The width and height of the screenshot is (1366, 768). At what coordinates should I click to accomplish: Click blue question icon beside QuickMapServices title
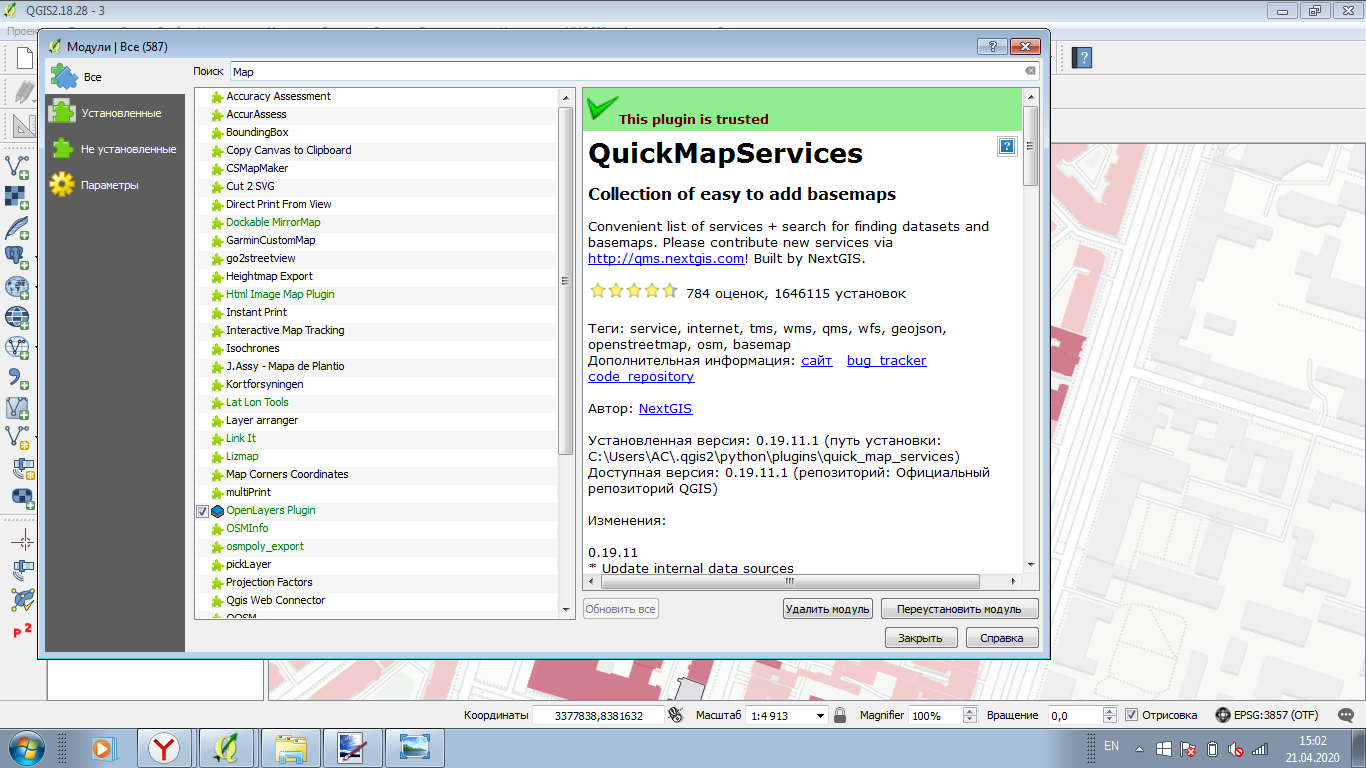coord(1007,146)
